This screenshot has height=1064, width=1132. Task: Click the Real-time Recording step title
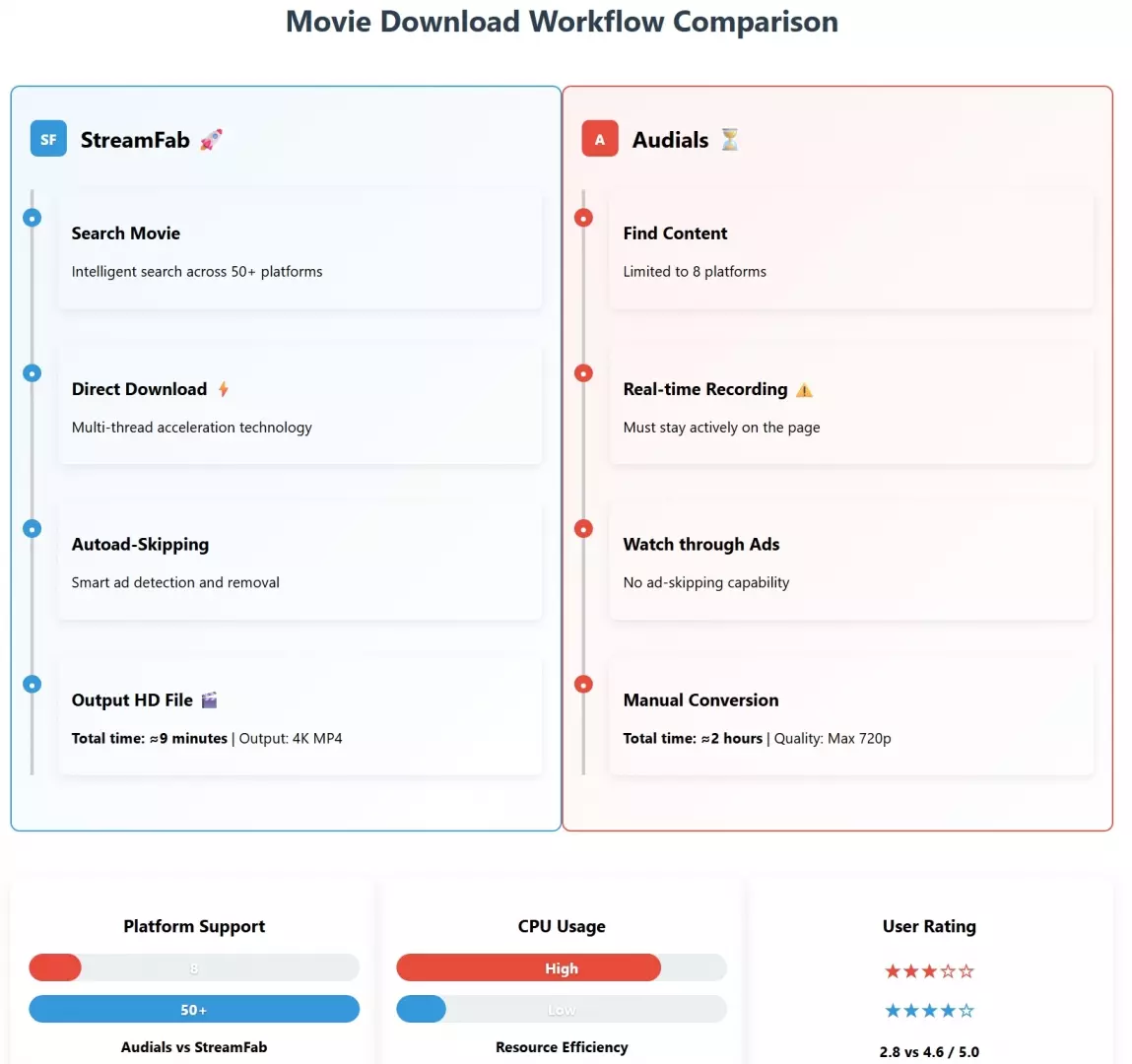click(x=705, y=389)
